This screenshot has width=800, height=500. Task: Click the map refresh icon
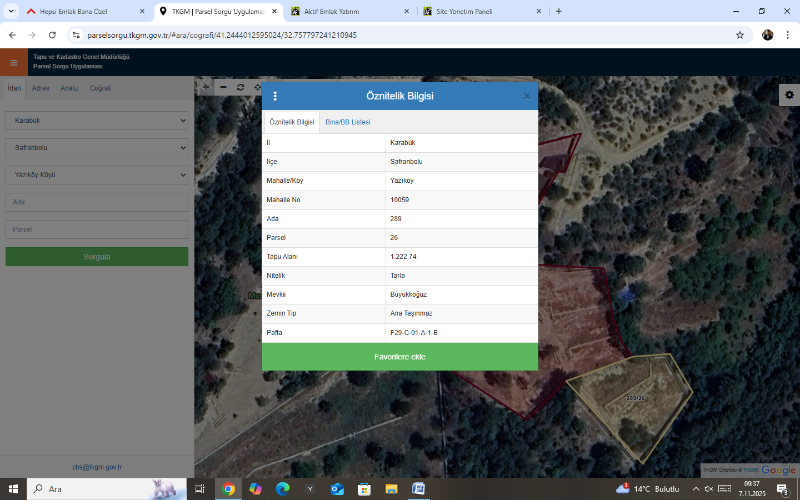(x=241, y=87)
